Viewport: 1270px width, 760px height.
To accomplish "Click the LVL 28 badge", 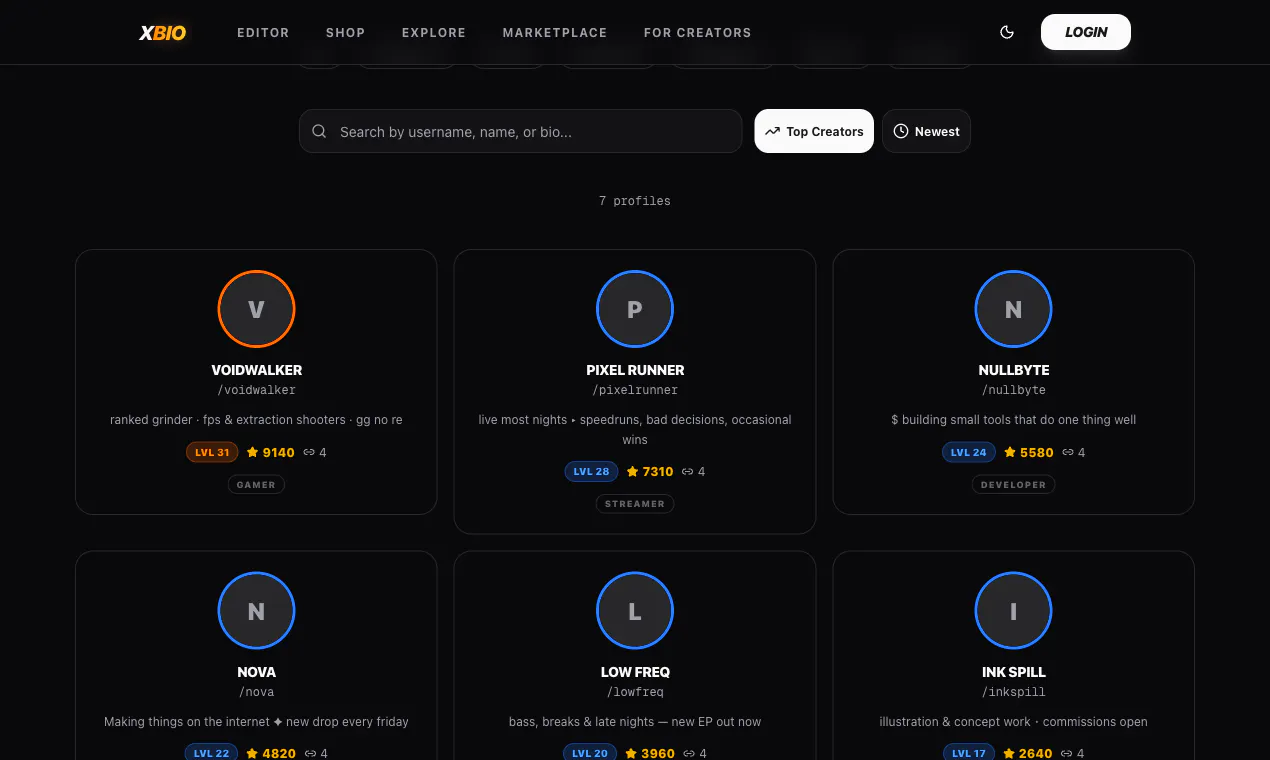I will [x=591, y=471].
